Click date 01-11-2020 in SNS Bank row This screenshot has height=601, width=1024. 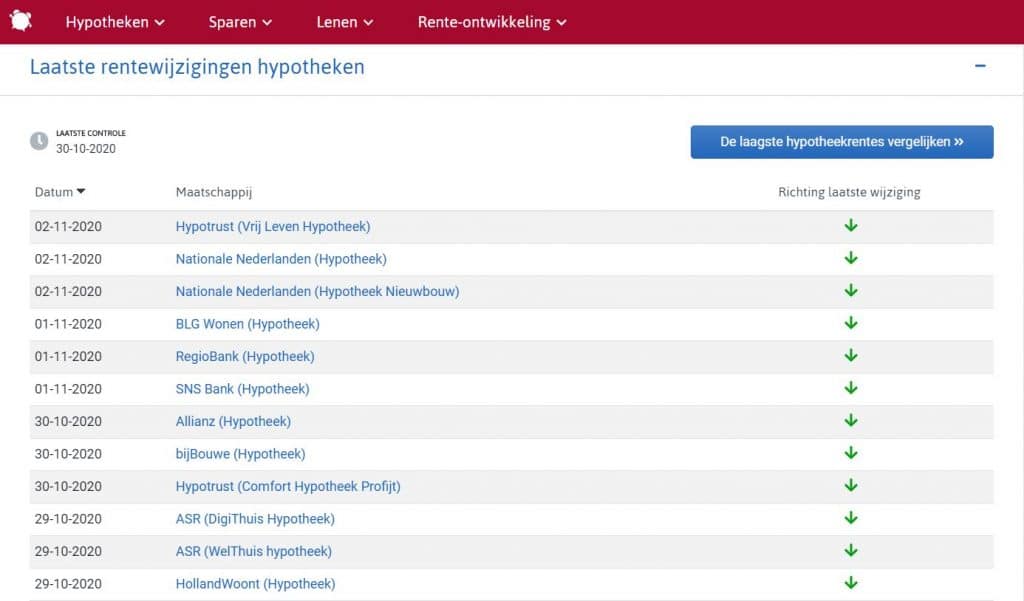[x=68, y=389]
